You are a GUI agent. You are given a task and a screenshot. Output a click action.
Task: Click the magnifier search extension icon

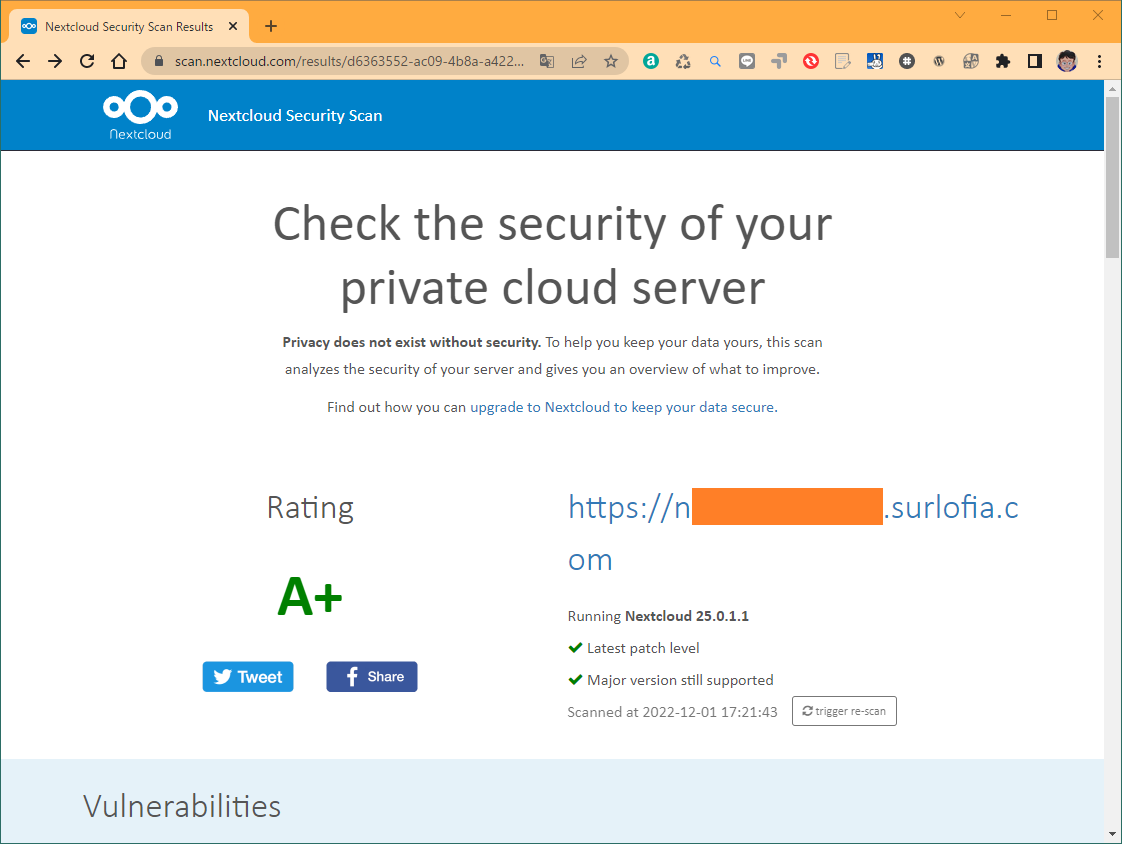click(x=714, y=61)
